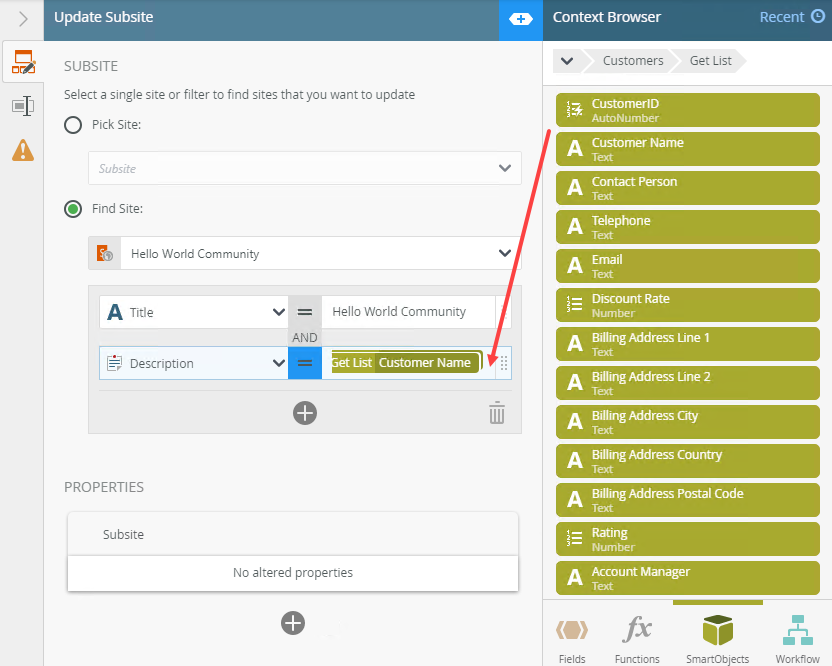Open the Subsite dropdown

pyautogui.click(x=304, y=168)
